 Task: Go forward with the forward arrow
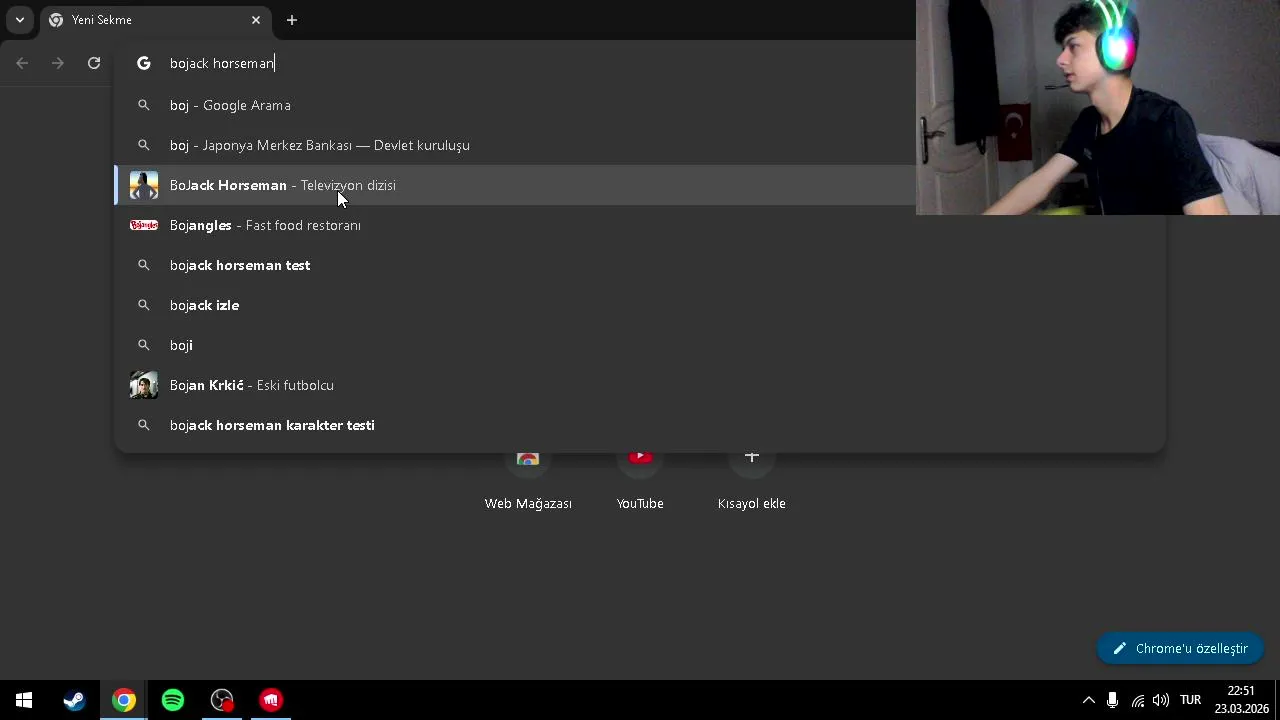click(58, 63)
